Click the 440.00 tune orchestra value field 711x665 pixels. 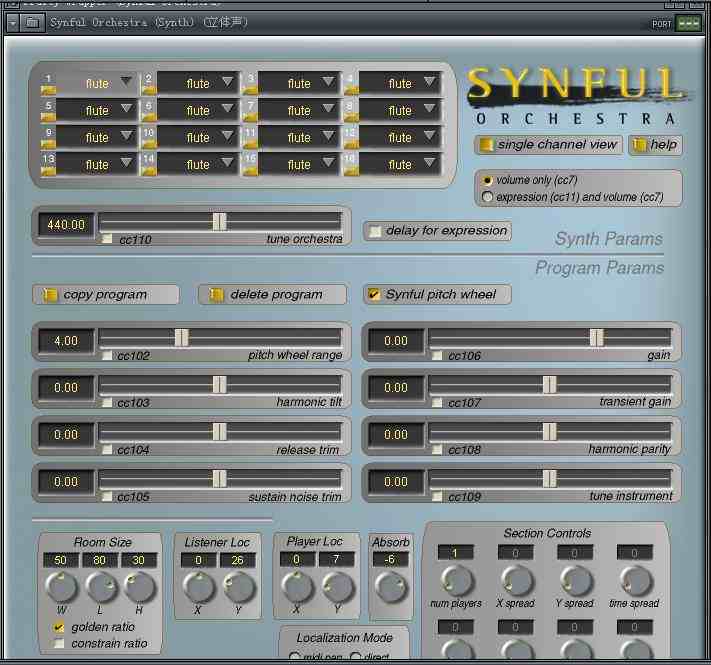(x=66, y=225)
